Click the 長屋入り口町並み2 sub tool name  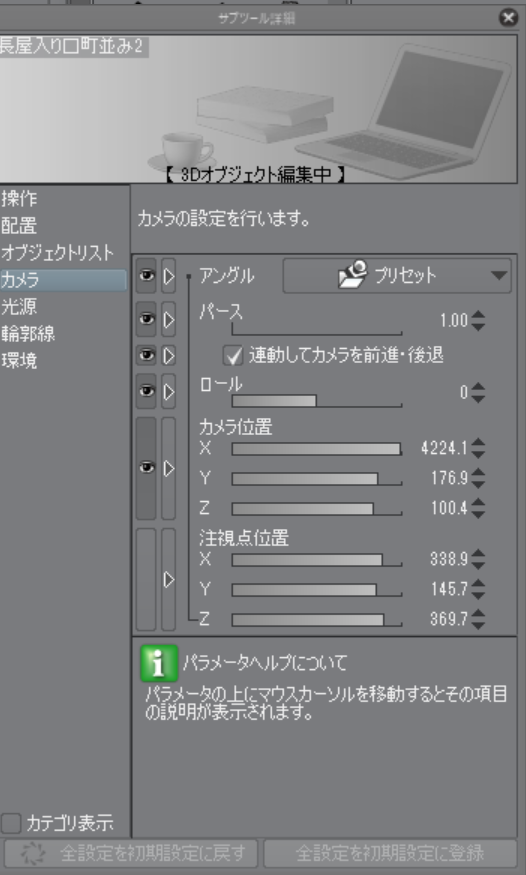click(71, 46)
